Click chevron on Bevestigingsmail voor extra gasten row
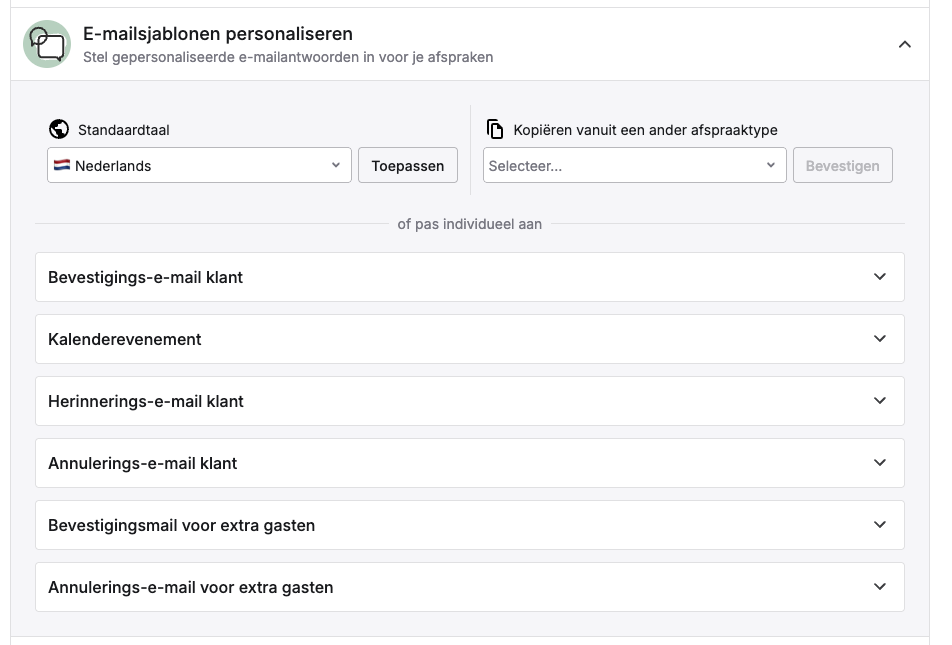 pyautogui.click(x=880, y=525)
